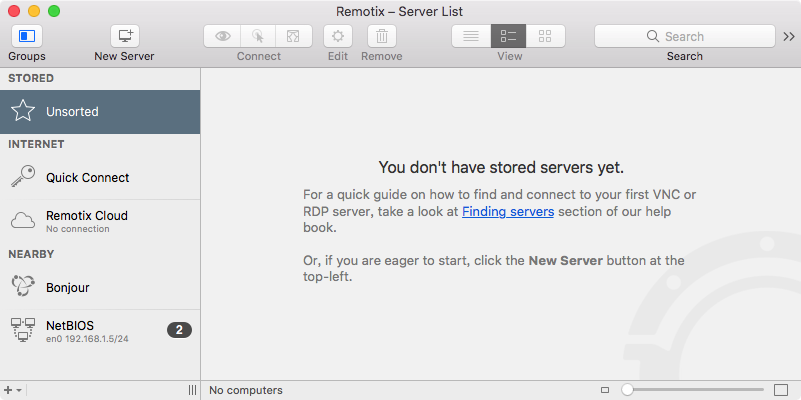Switch to plain list view
801x400 pixels.
pos(471,36)
